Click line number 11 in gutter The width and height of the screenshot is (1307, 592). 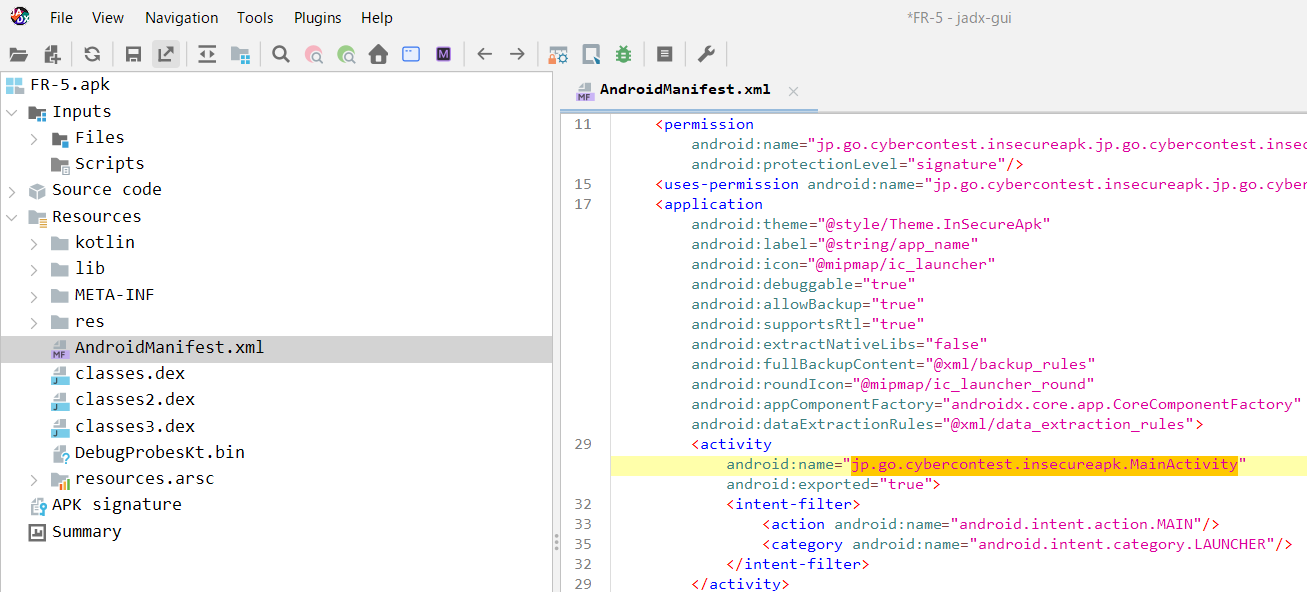tap(583, 124)
